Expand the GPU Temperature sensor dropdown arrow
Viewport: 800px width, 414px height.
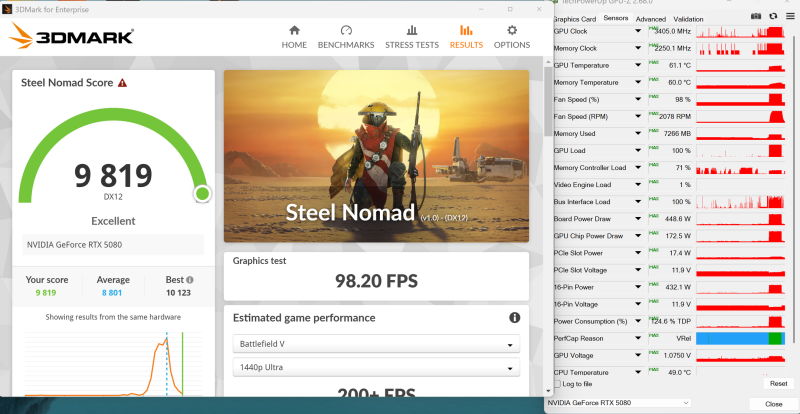[x=638, y=65]
